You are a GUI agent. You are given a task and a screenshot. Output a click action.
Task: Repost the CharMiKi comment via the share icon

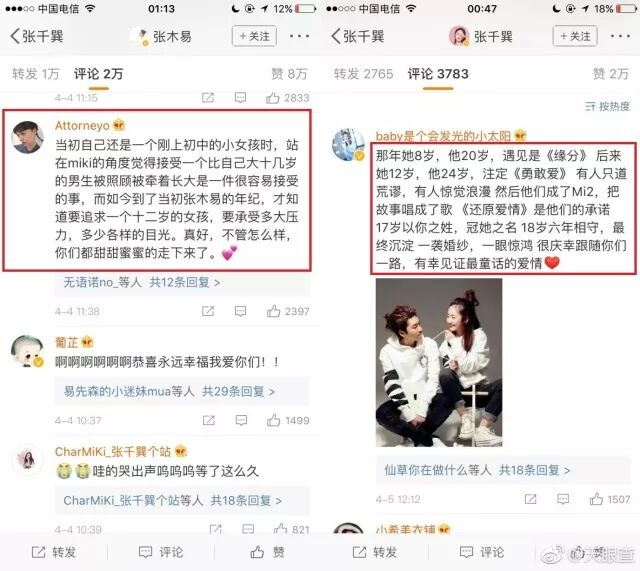[215, 529]
